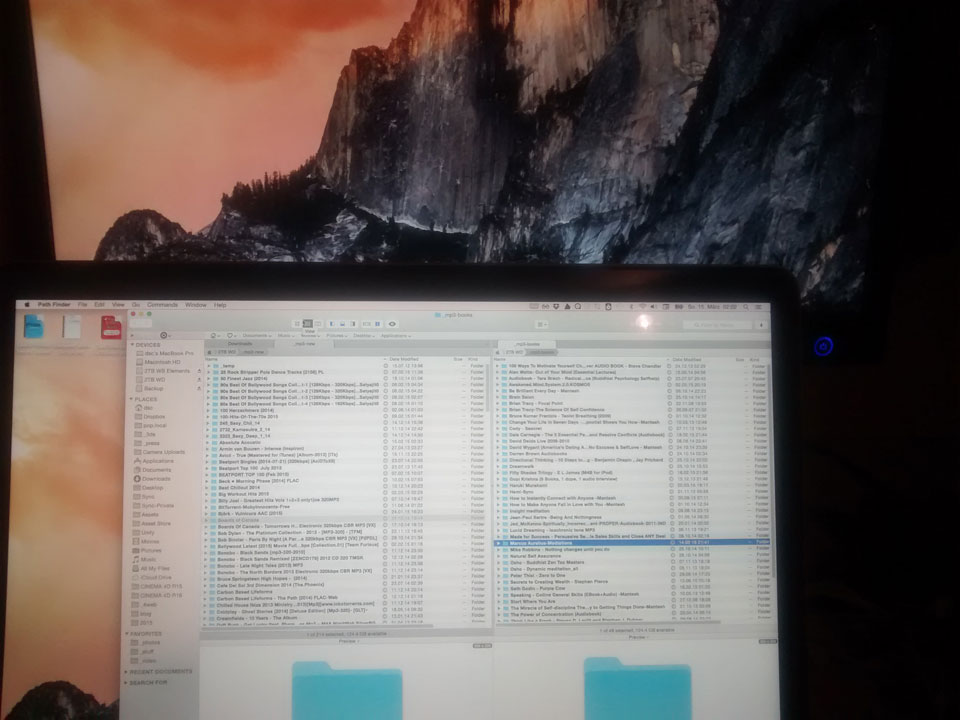Screen dimensions: 960x720
Task: Open the Go menu in menu bar
Action: pyautogui.click(x=135, y=304)
